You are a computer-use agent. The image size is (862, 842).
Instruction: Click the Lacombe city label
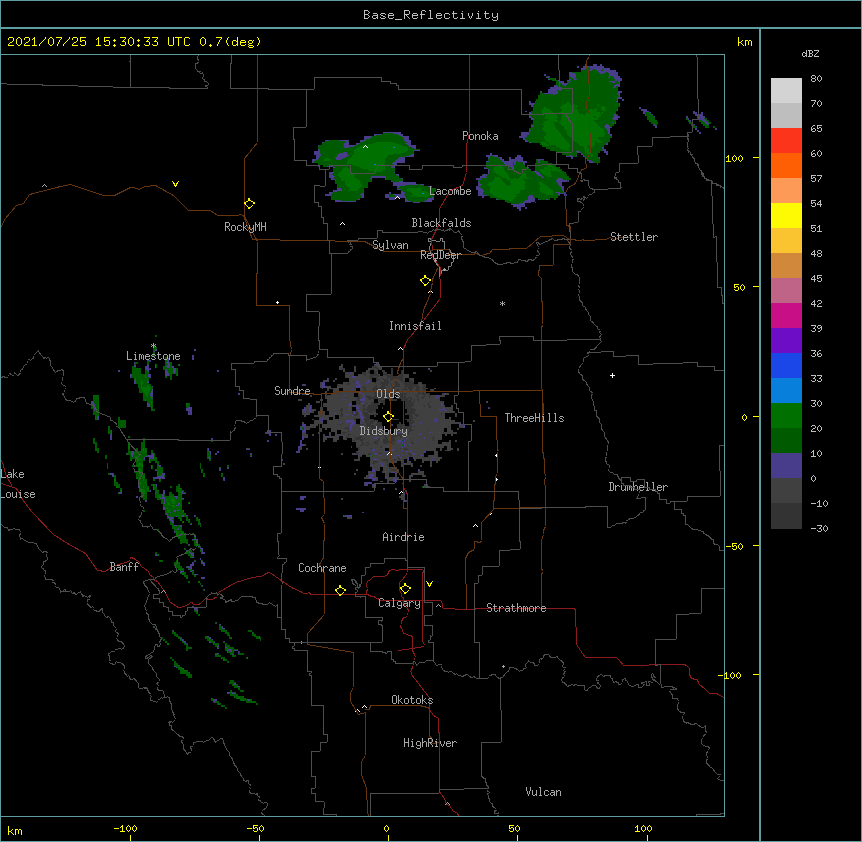pos(450,191)
